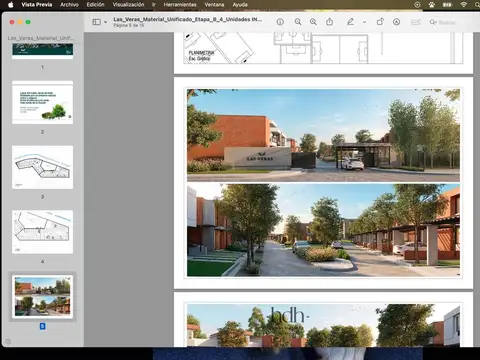Image resolution: width=480 pixels, height=360 pixels.
Task: Maximize the Preview window
Action: pyautogui.click(x=28, y=22)
